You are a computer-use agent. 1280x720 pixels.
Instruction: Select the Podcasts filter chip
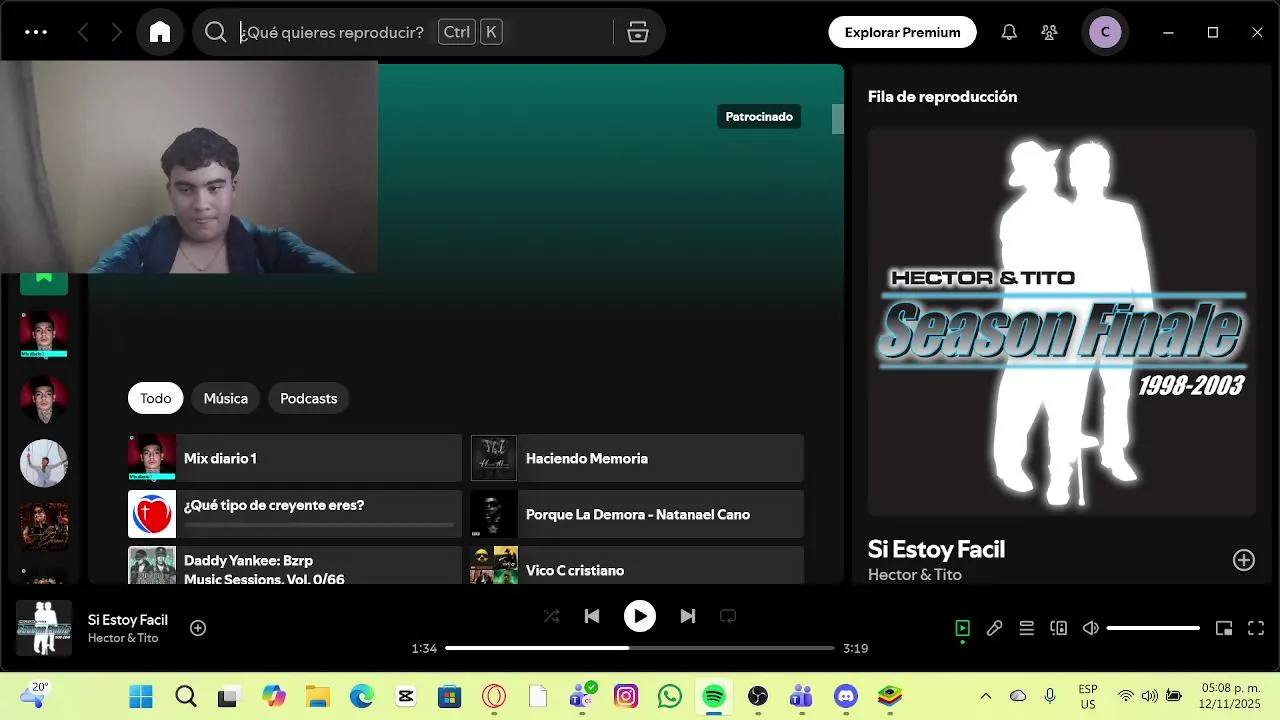pos(308,398)
